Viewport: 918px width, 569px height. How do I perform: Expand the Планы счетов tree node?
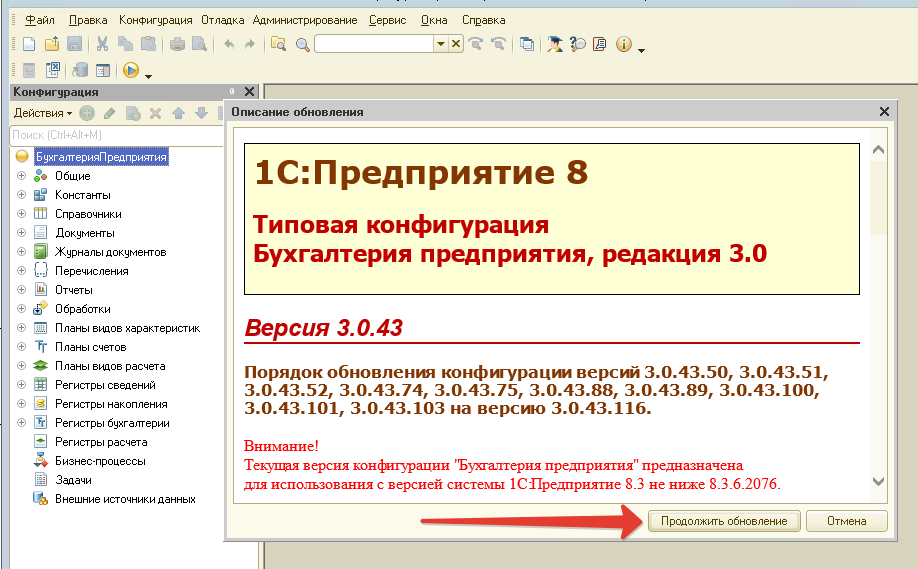pos(22,347)
